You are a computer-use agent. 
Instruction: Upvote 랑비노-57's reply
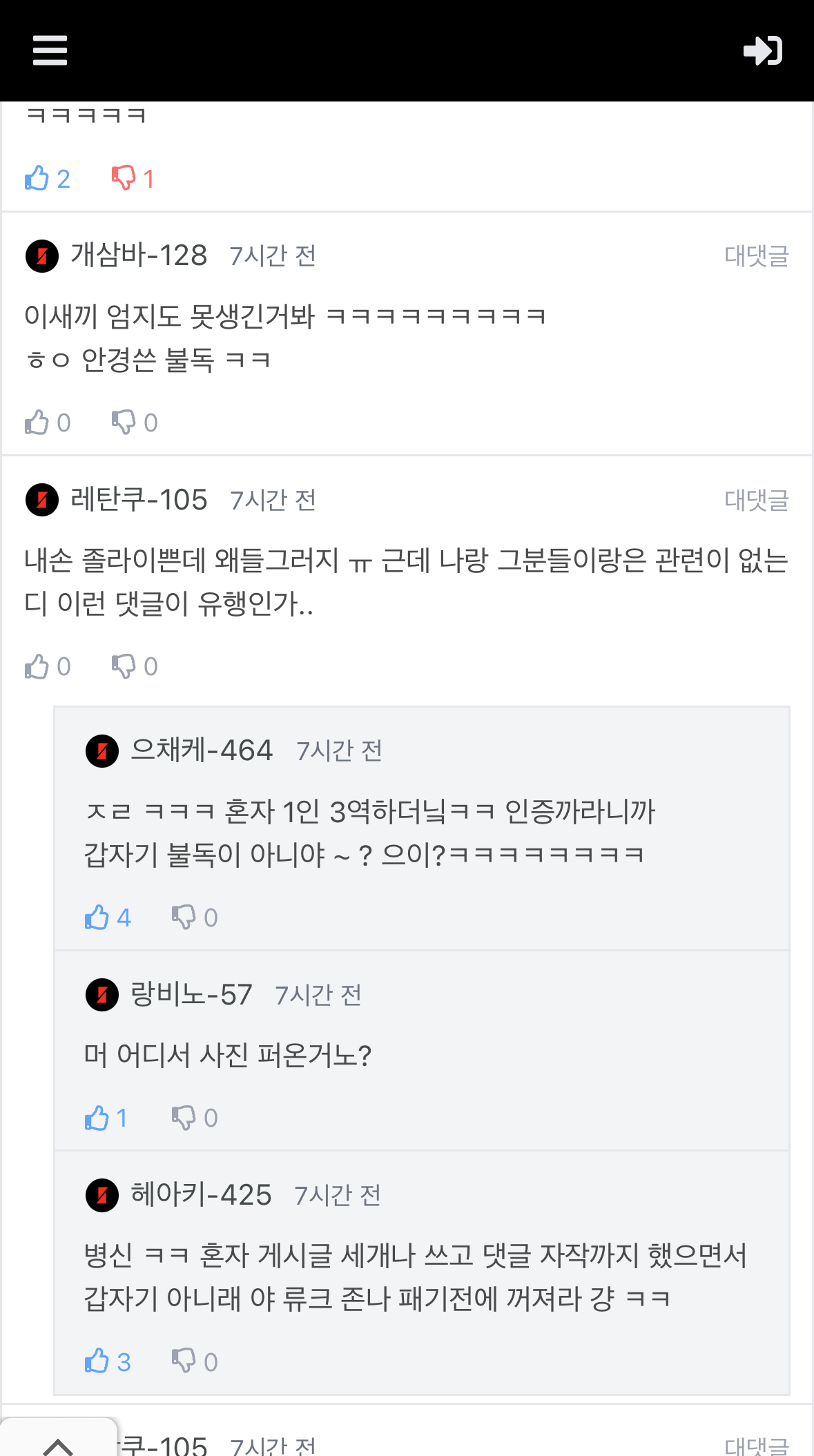[97, 1117]
